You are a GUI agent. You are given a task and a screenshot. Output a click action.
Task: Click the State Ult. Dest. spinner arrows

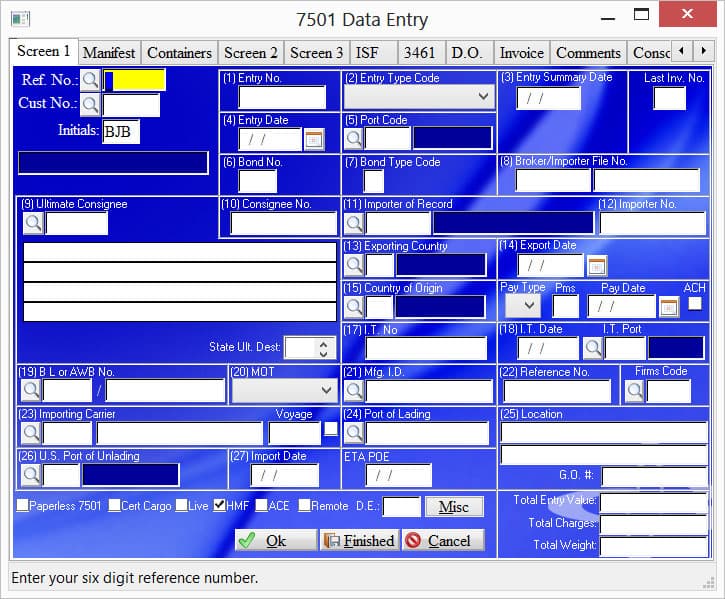(322, 348)
